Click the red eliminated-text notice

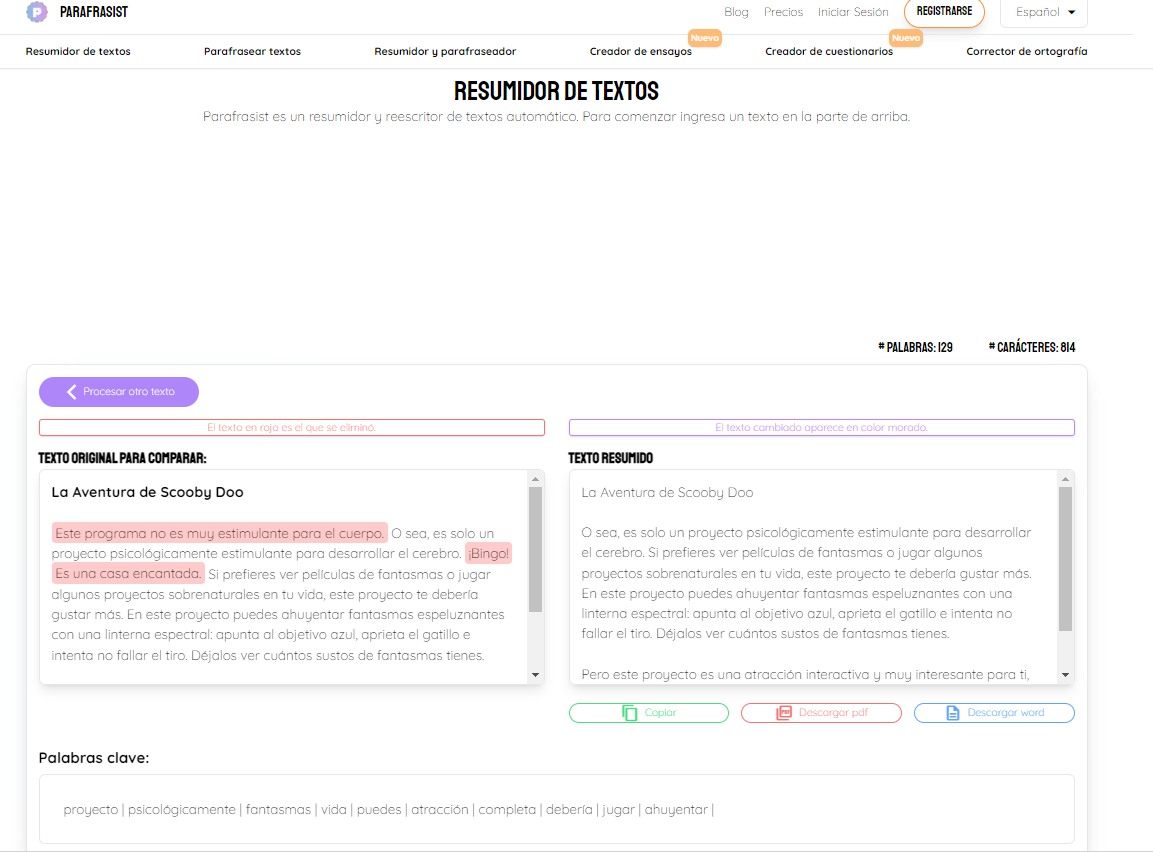coord(292,428)
